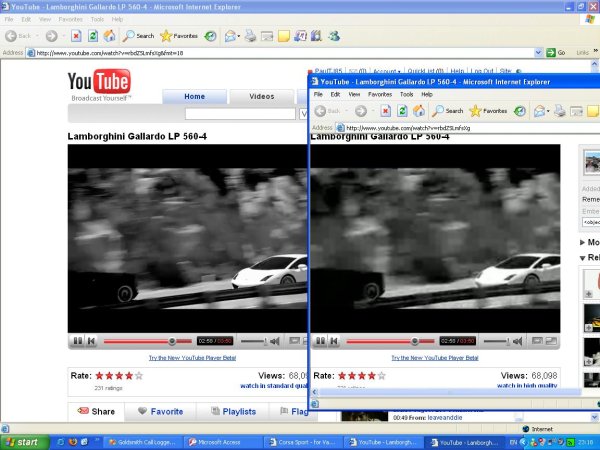600x450 pixels.
Task: Click the YouTube logo
Action: coord(99,85)
